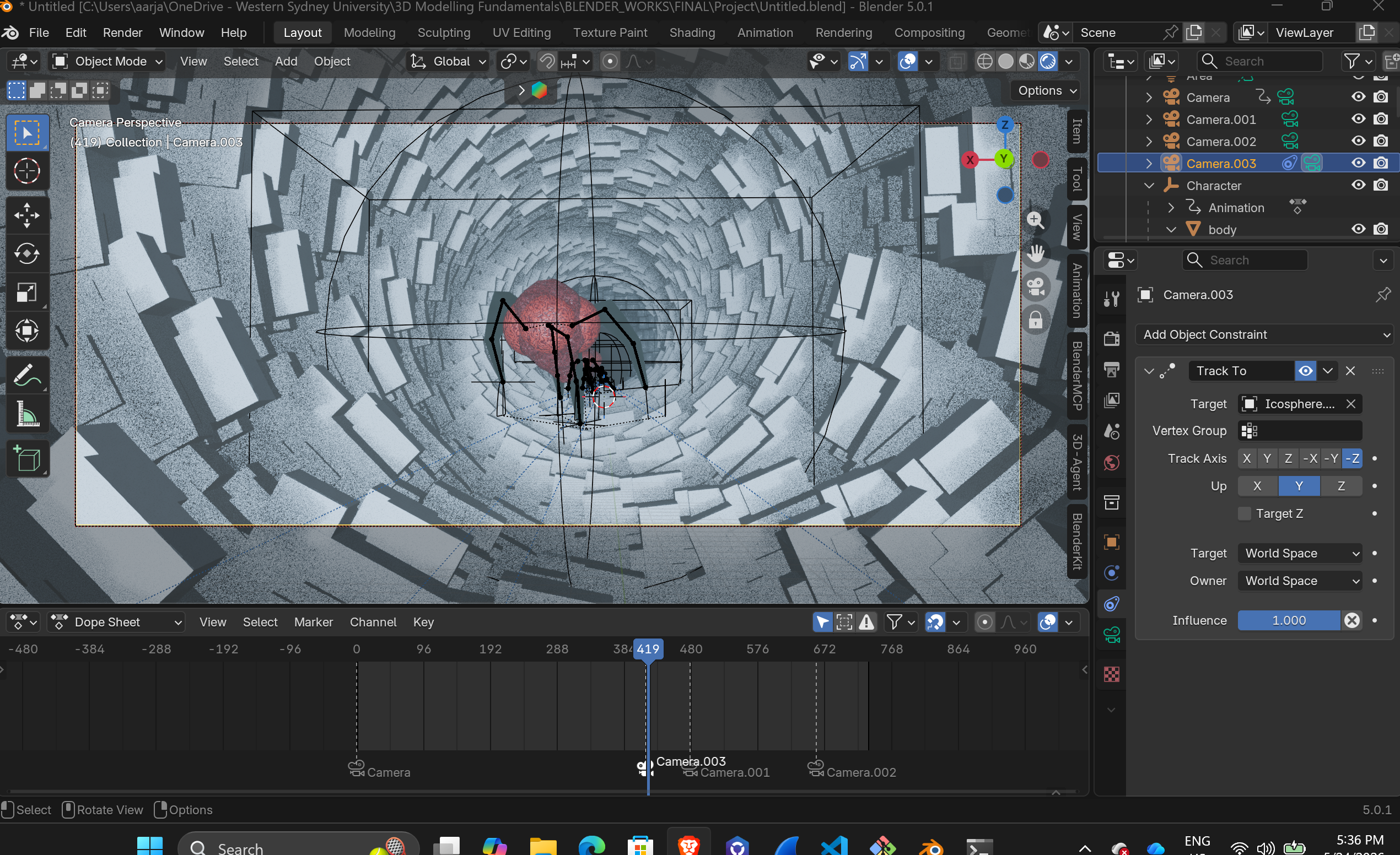
Task: Toggle viewport gizmos button
Action: 859,61
